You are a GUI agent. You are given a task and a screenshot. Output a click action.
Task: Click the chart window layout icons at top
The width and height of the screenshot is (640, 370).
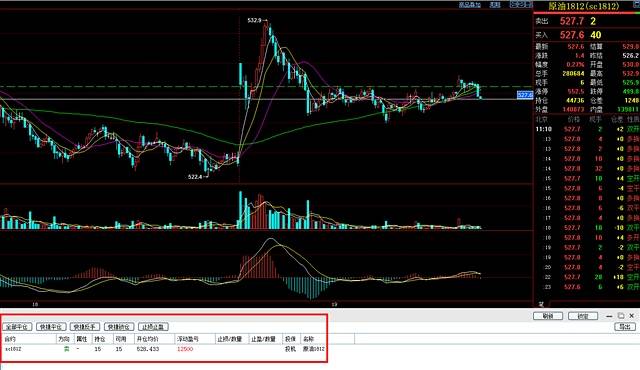pyautogui.click(x=521, y=4)
